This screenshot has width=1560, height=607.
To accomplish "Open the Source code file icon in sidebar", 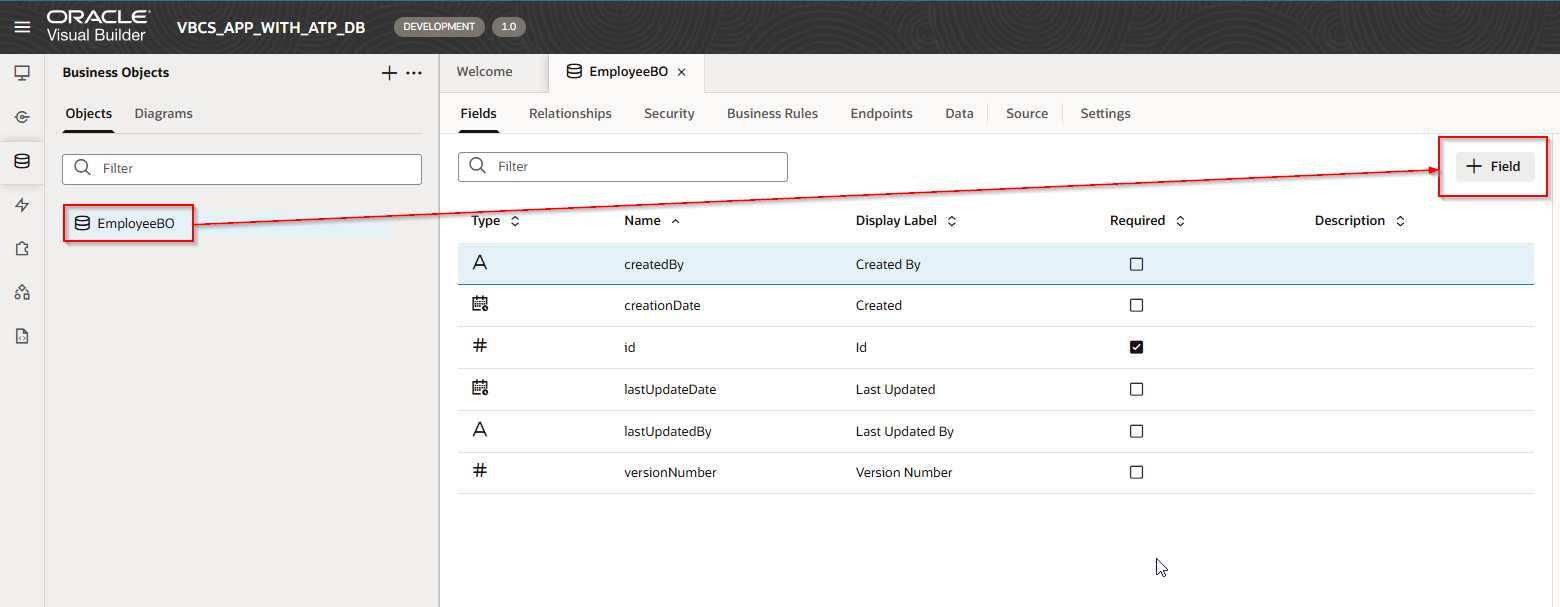I will point(22,336).
